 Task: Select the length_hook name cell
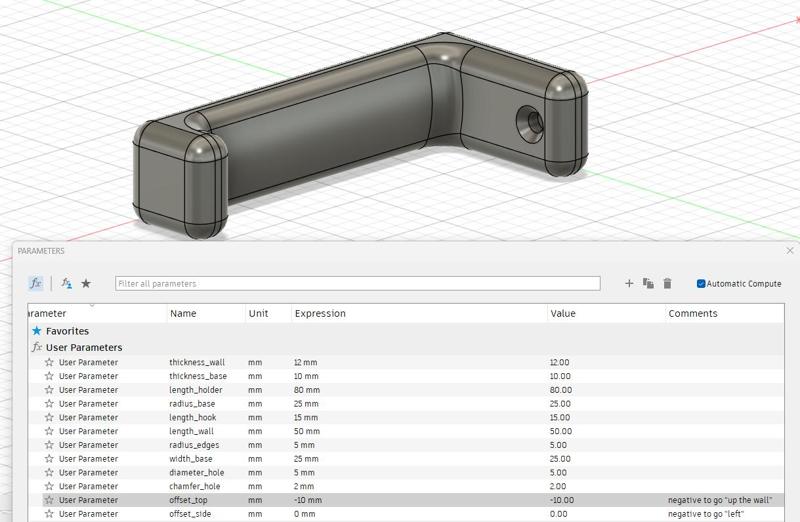192,417
